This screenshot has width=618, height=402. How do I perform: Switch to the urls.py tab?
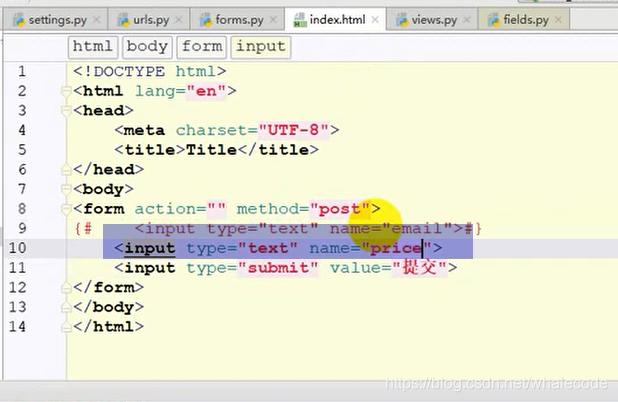pos(149,20)
